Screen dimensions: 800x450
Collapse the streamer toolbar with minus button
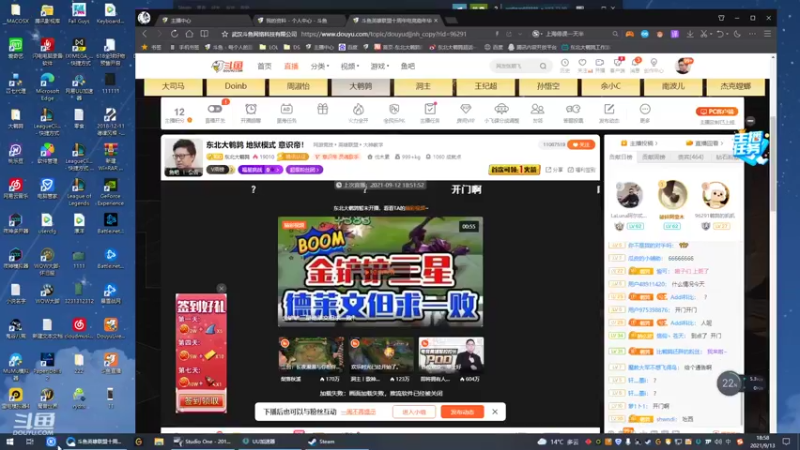tap(750, 121)
